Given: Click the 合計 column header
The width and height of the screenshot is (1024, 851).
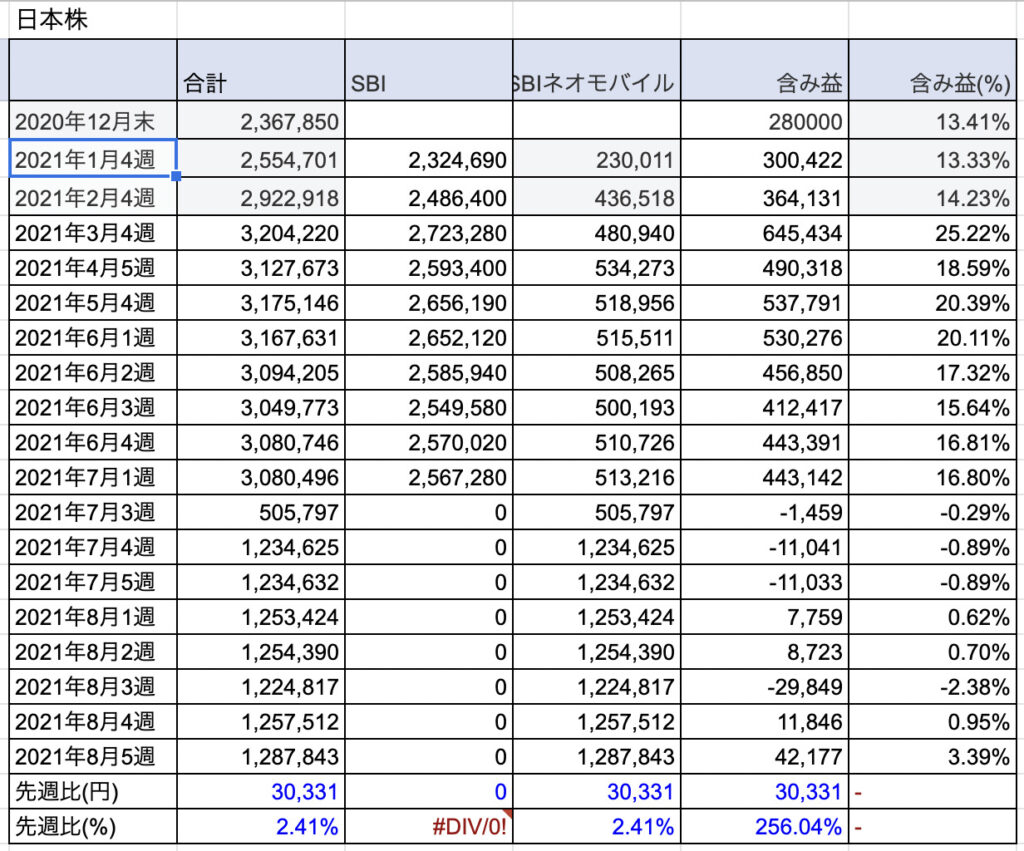Looking at the screenshot, I should (x=261, y=70).
